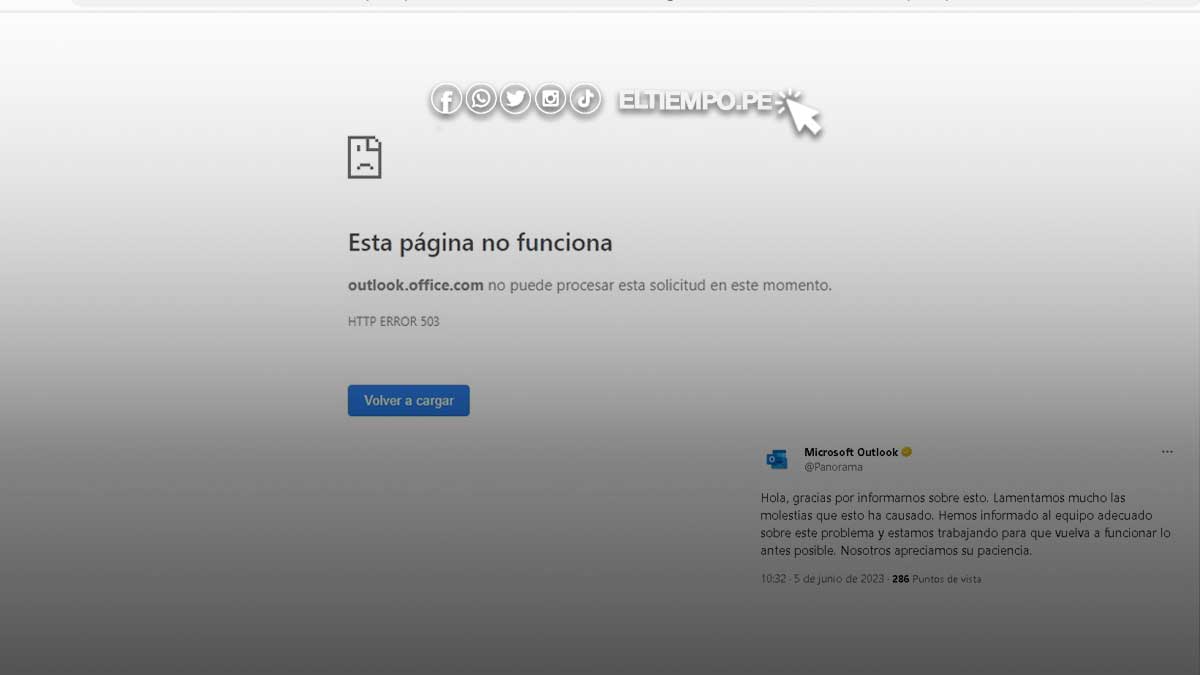This screenshot has height=675, width=1200.
Task: Tap the Instagram camera icon
Action: click(550, 99)
